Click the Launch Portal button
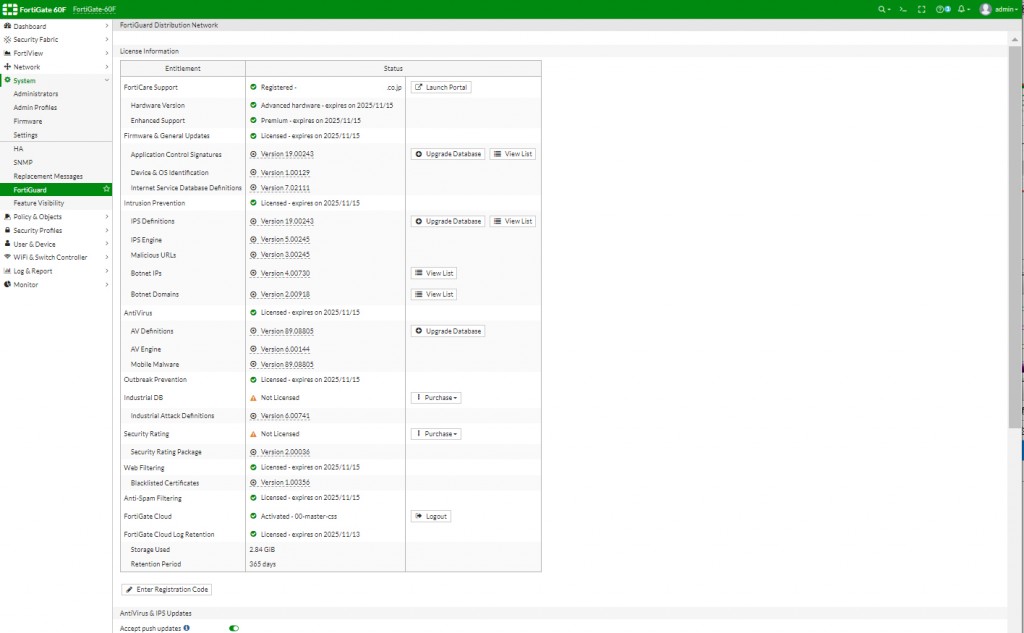This screenshot has width=1024, height=633. (x=441, y=87)
